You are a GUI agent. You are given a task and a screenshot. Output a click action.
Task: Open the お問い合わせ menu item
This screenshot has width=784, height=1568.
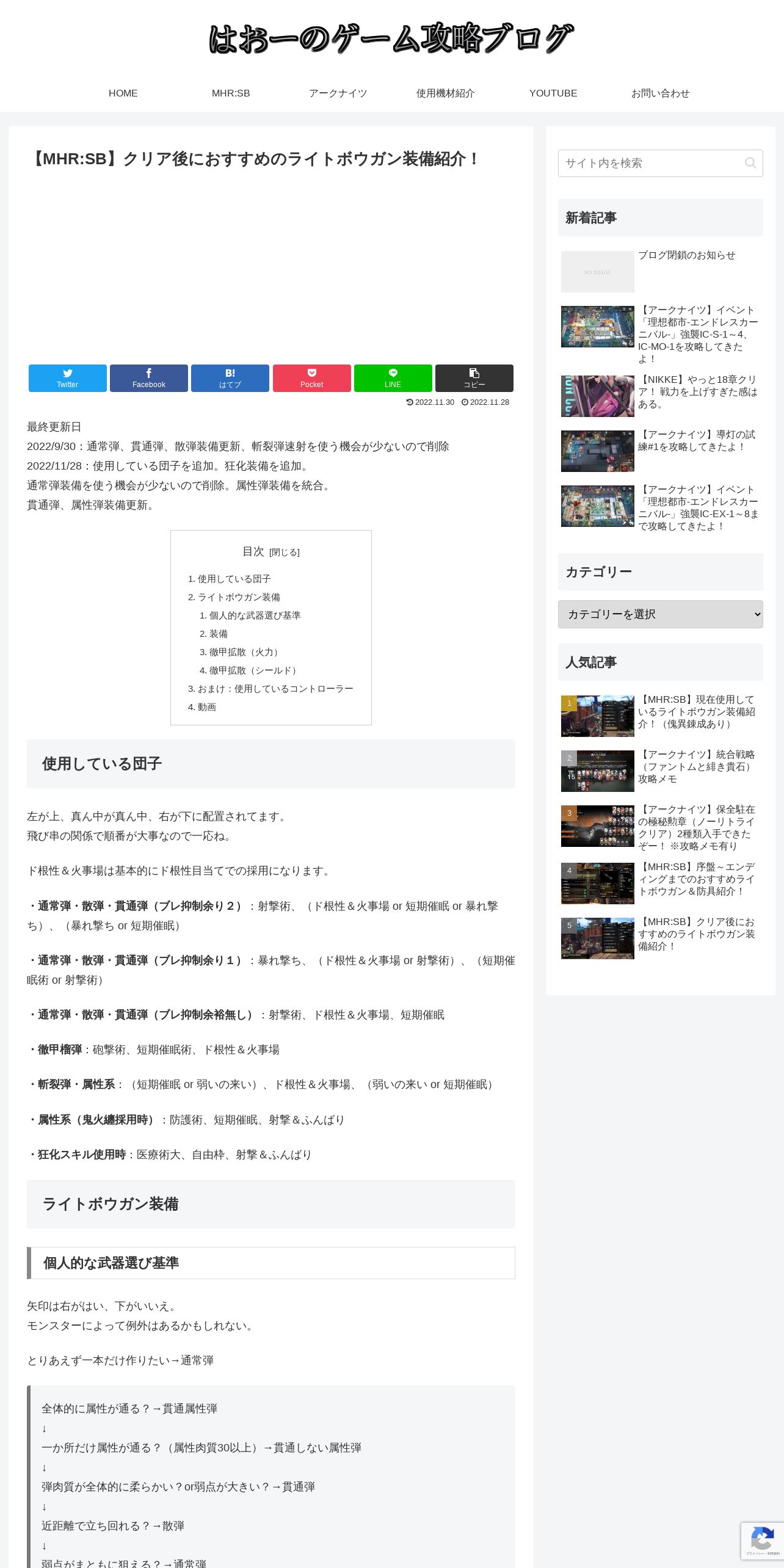click(661, 93)
